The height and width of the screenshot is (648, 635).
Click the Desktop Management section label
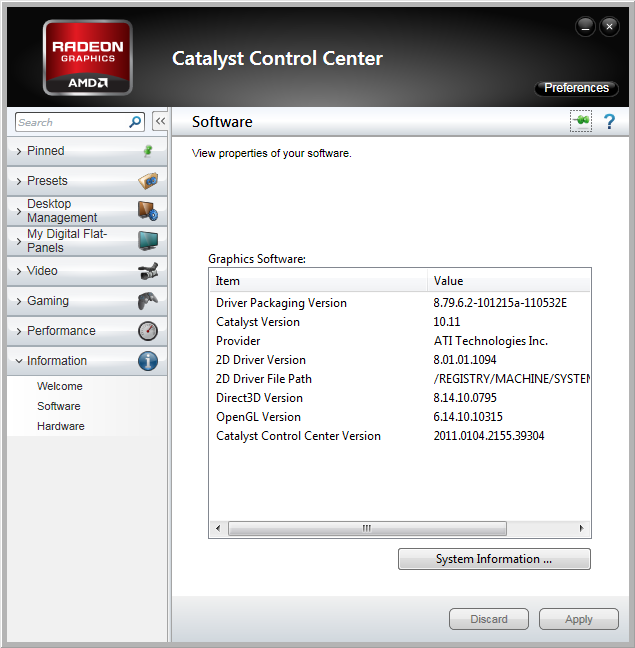62,211
